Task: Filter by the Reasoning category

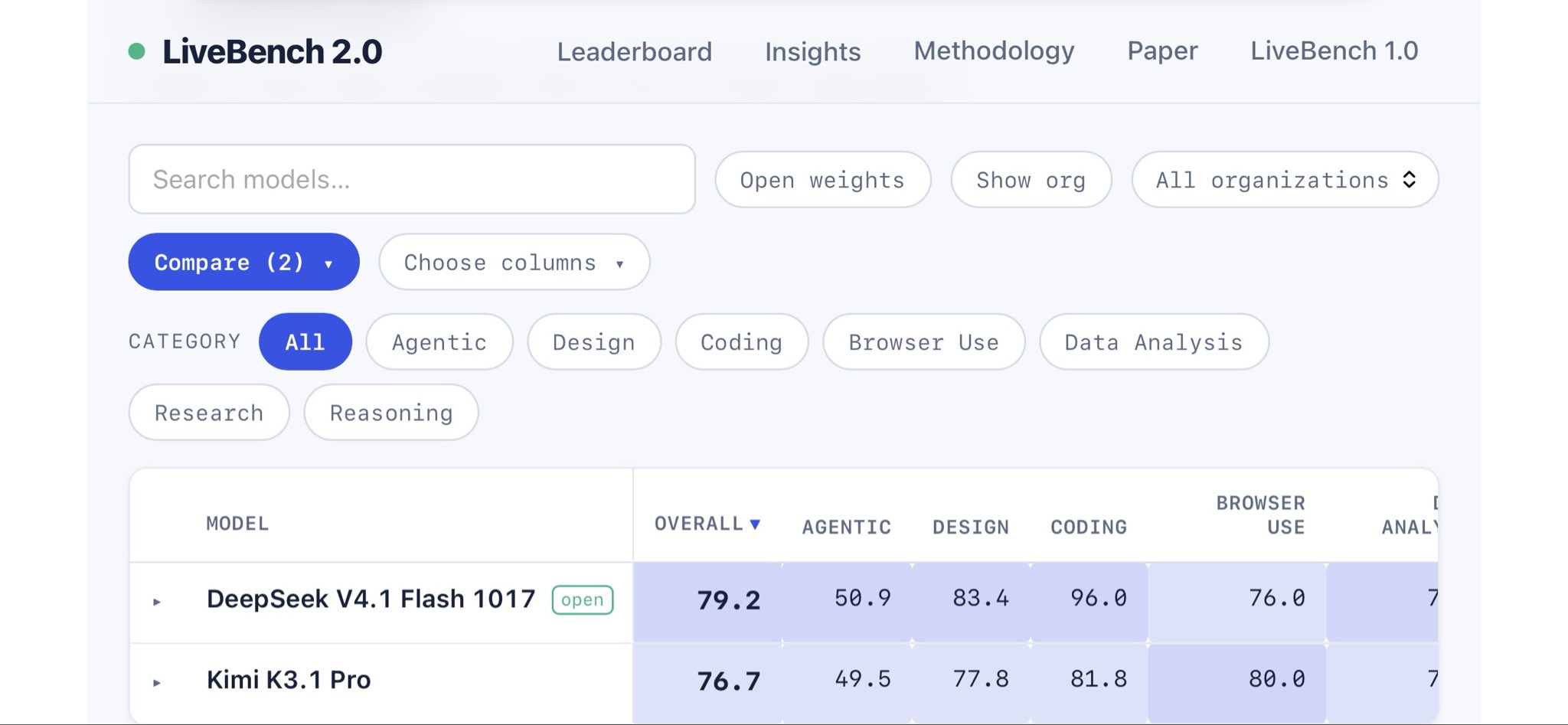Action: (390, 412)
